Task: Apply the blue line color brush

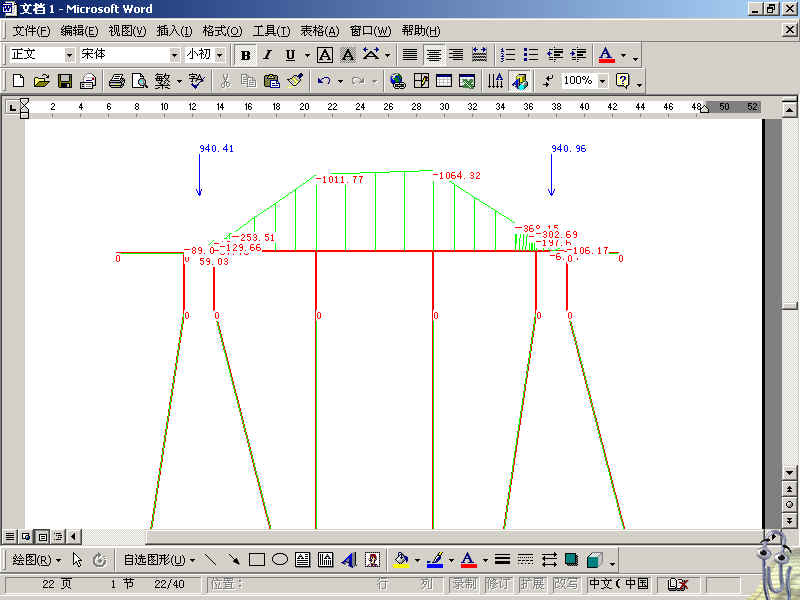Action: 435,560
